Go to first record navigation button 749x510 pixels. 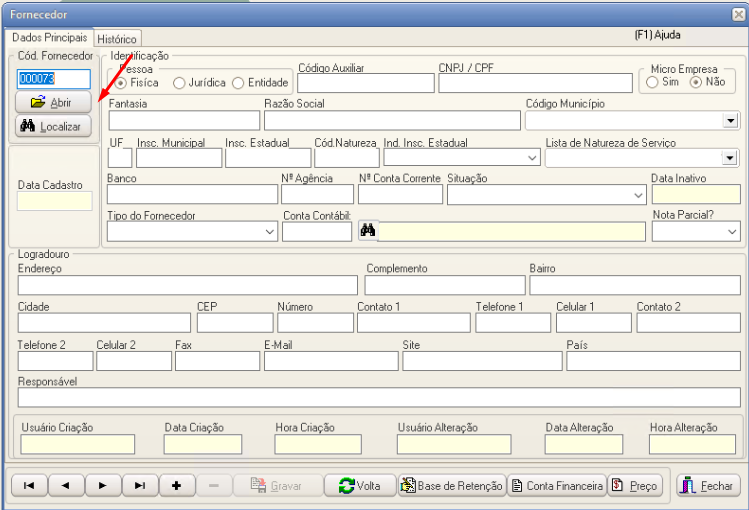(x=28, y=485)
